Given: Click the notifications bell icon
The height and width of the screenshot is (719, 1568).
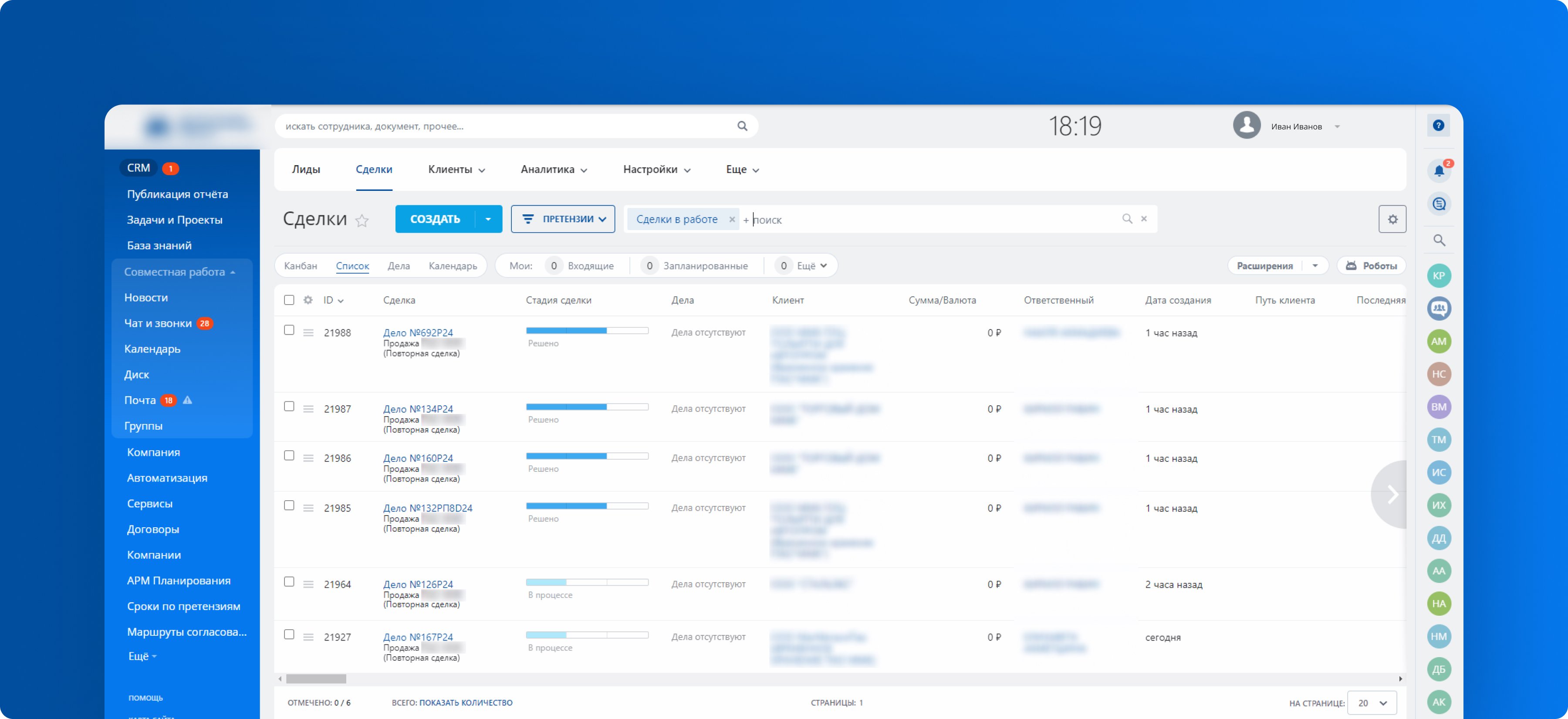Looking at the screenshot, I should 1438,171.
